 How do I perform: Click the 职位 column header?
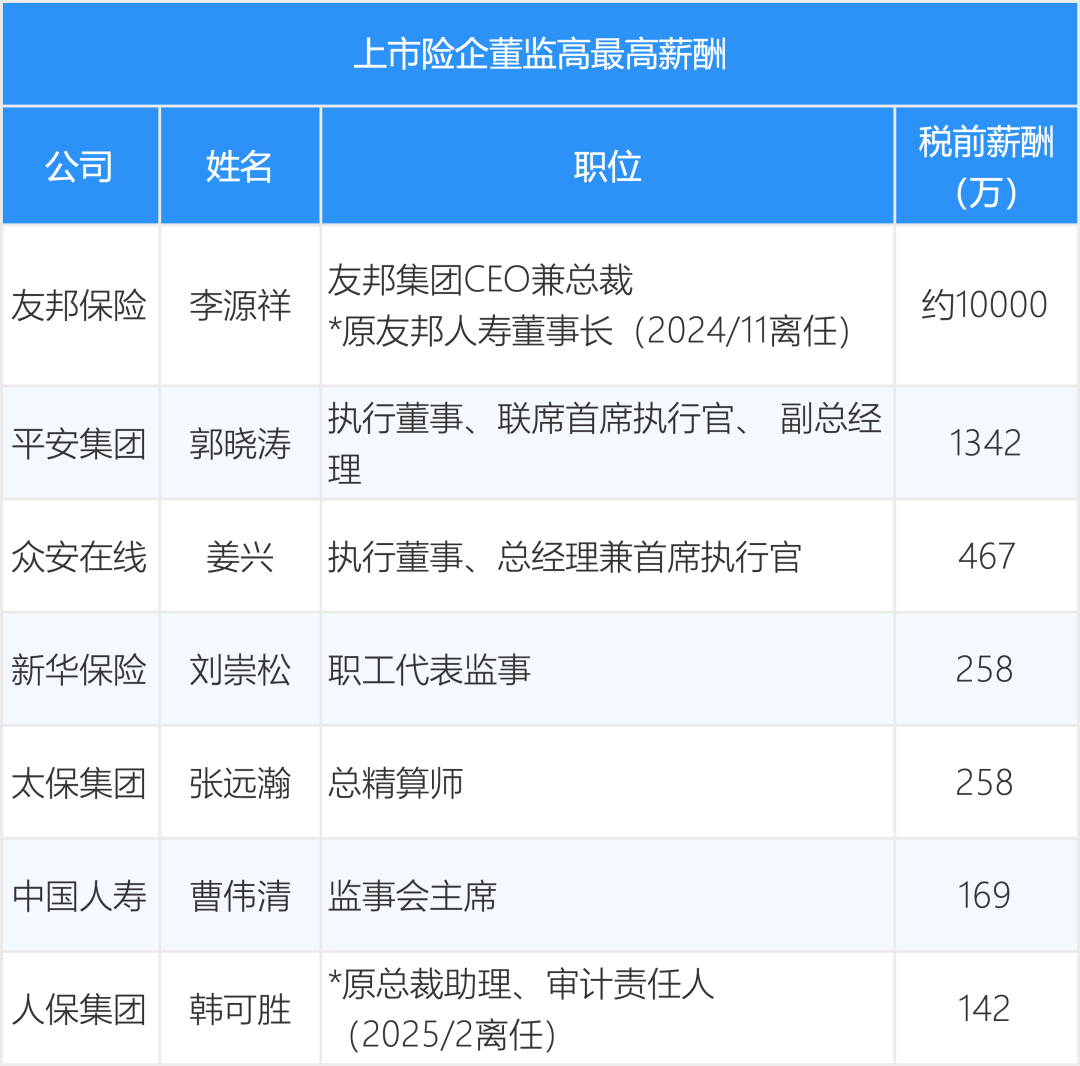click(x=608, y=166)
